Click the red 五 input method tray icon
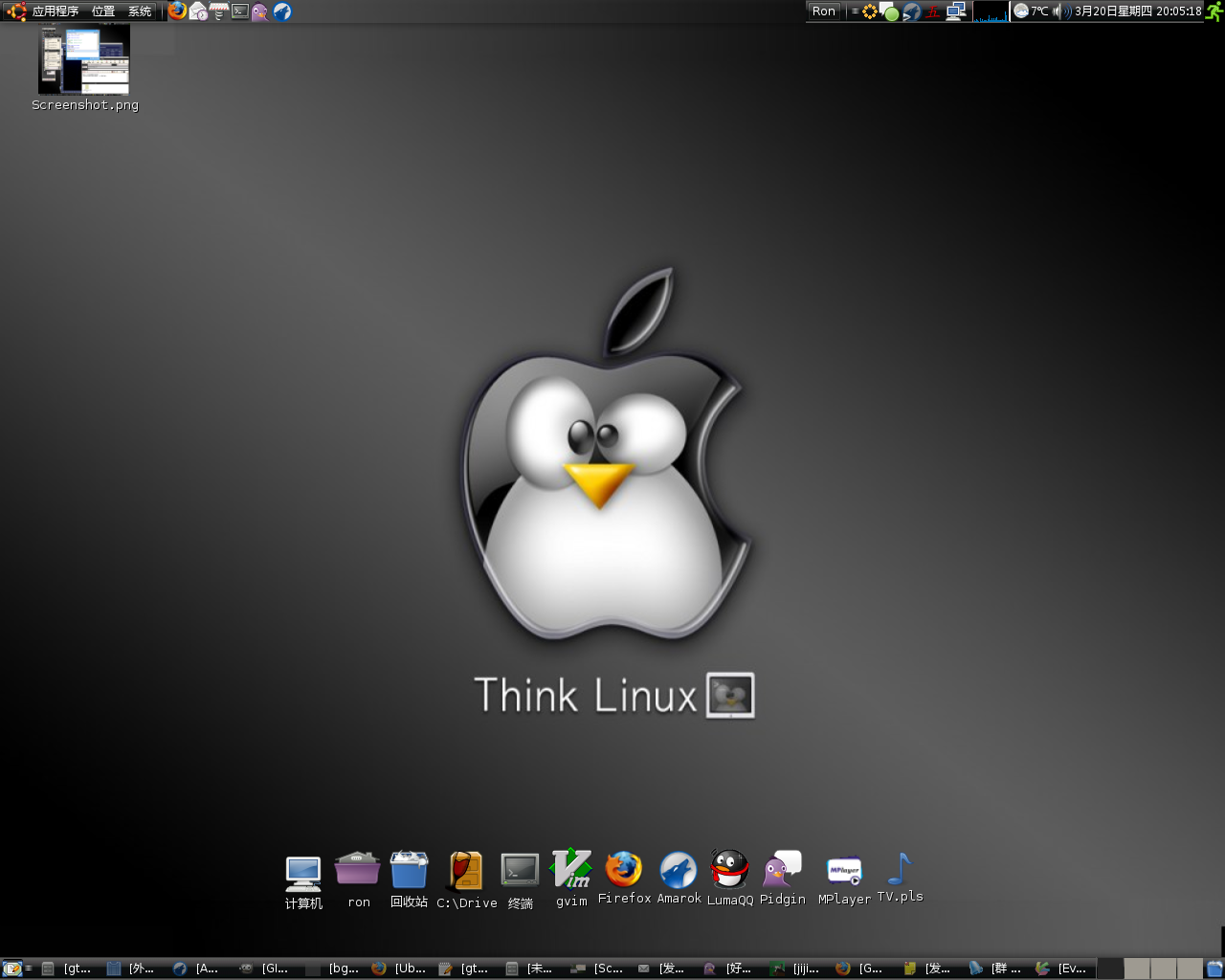 pyautogui.click(x=933, y=11)
